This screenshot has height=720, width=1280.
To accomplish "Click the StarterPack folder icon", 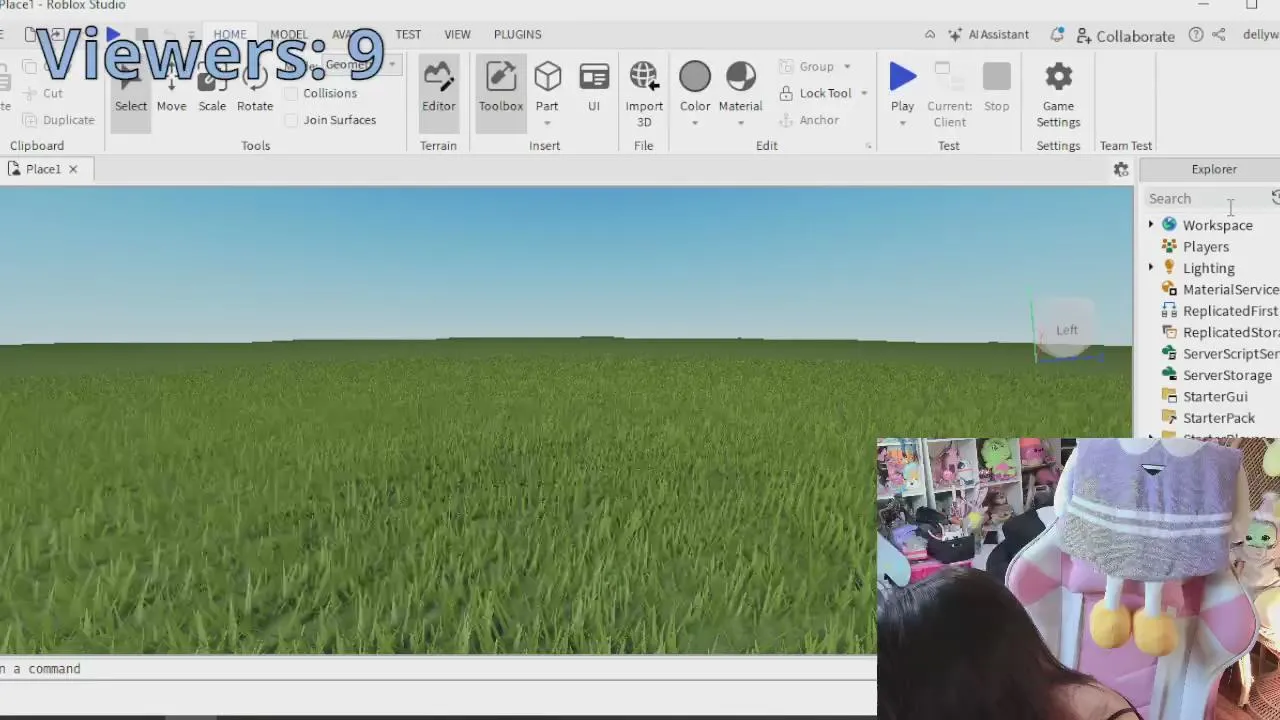I will tap(1169, 418).
